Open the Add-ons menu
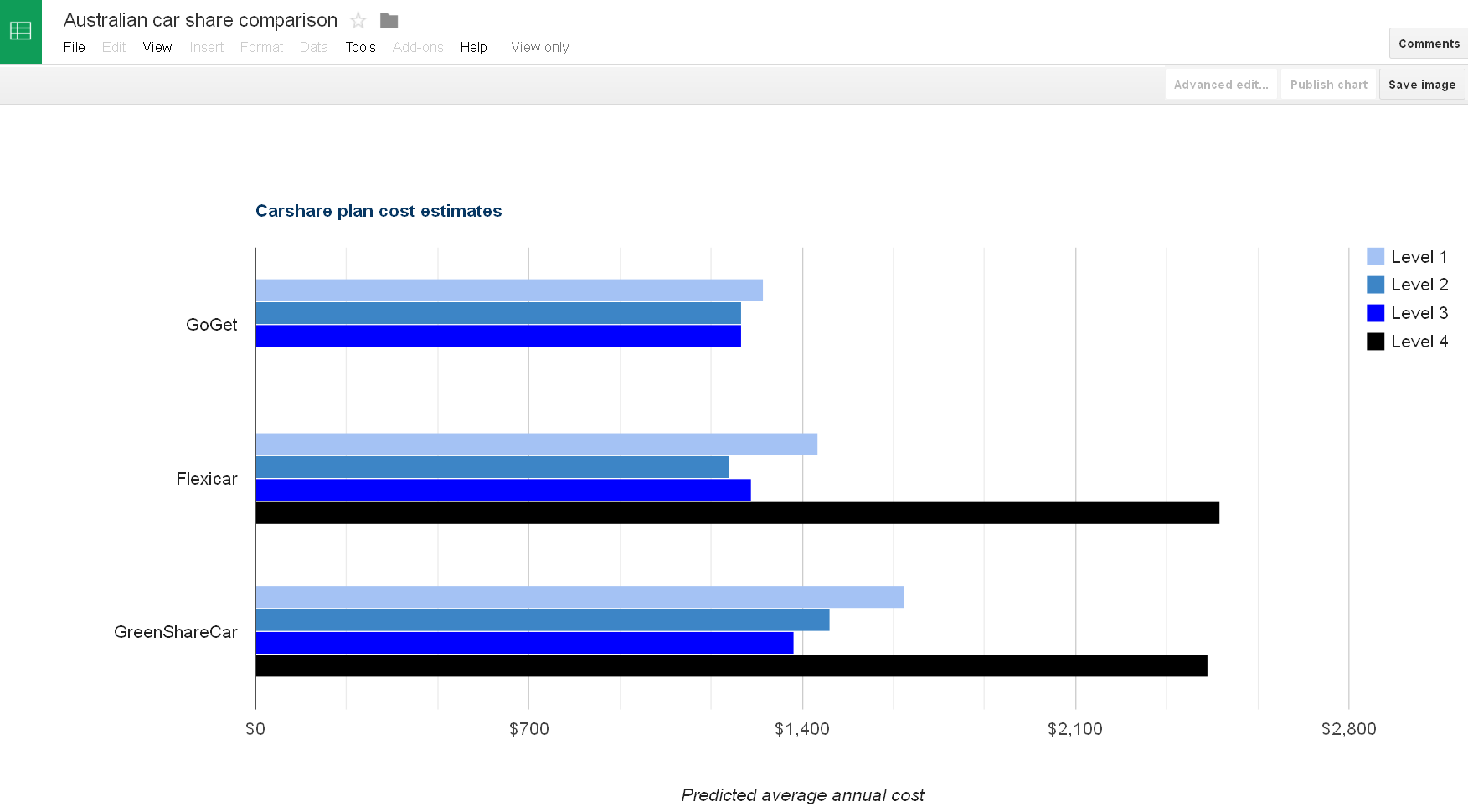Image resolution: width=1468 pixels, height=812 pixels. click(x=418, y=47)
